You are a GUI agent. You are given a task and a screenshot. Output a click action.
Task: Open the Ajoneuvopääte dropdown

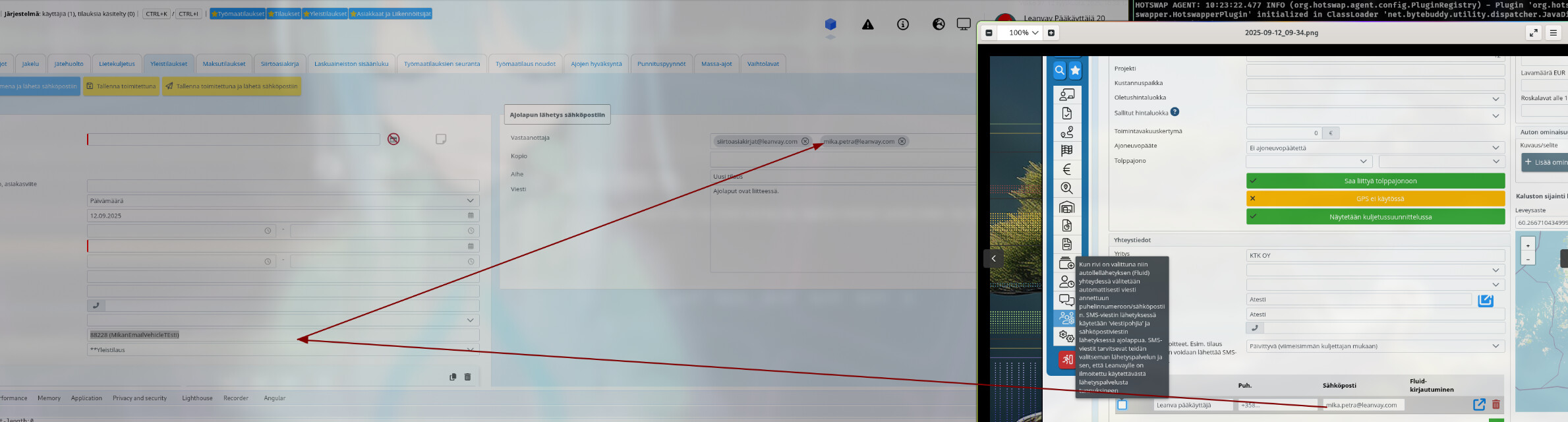coord(1375,148)
